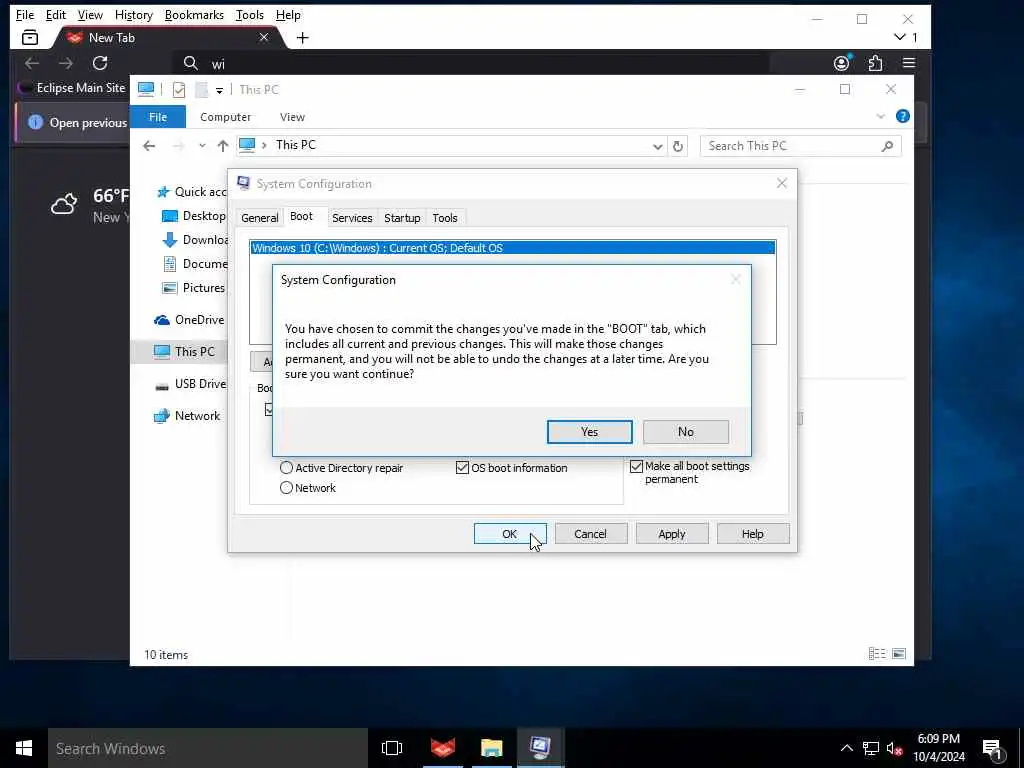Switch Explorer to large icons view
Screen dimensions: 1024x768
coord(899,654)
